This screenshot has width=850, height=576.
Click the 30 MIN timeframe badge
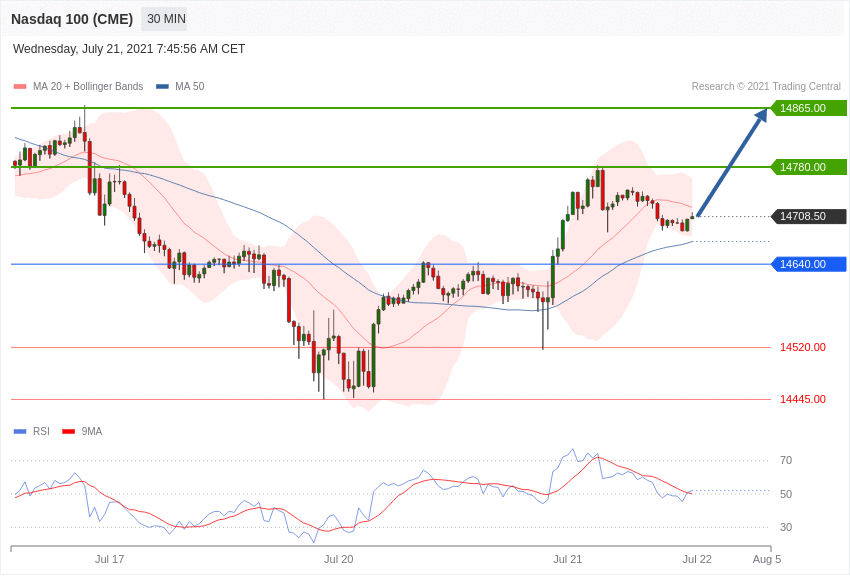pyautogui.click(x=166, y=19)
